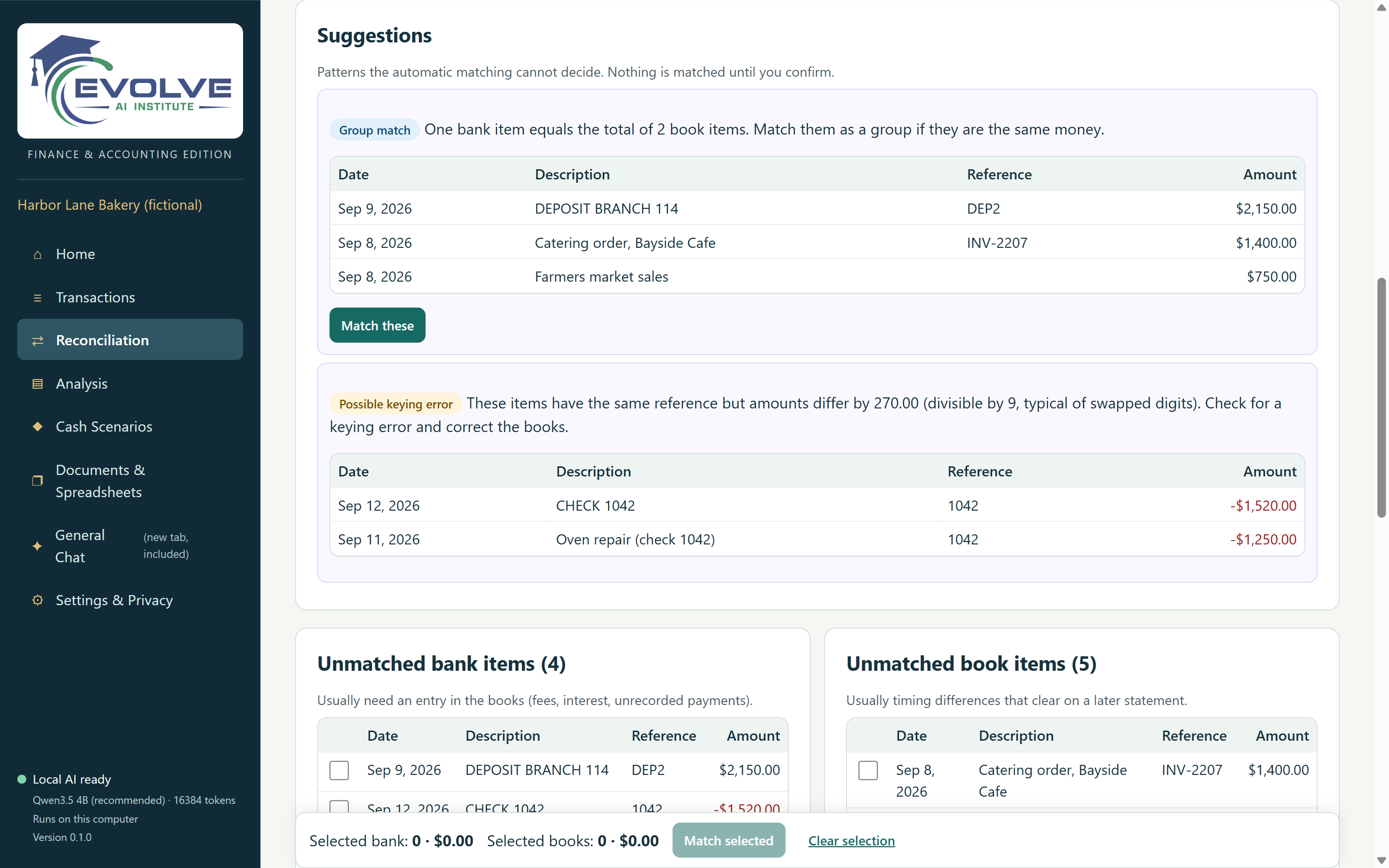Click the Analysis sheet icon

(37, 384)
